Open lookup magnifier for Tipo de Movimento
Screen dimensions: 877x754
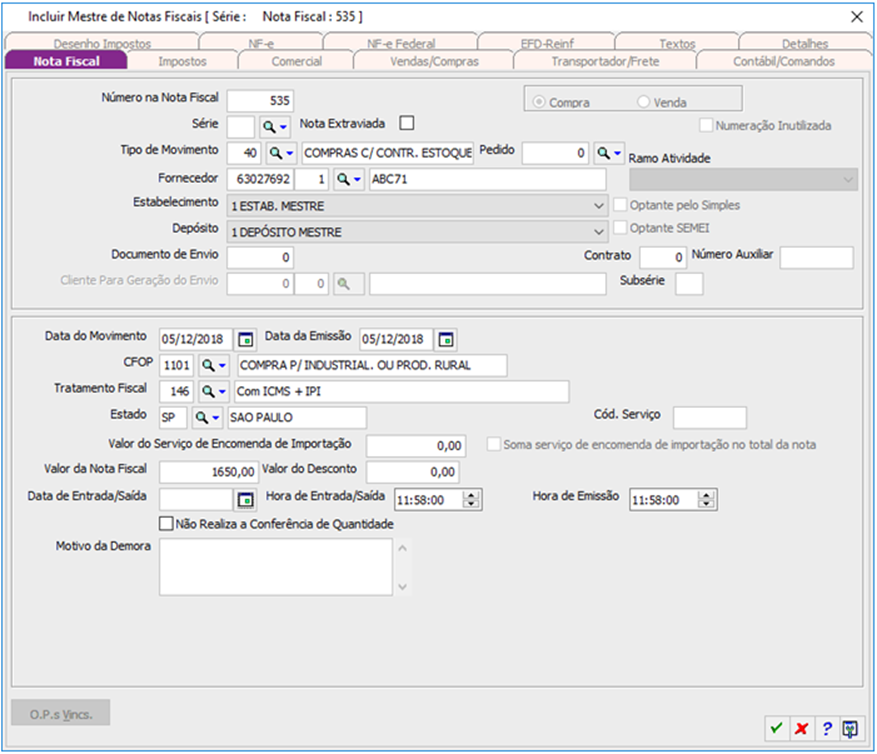coord(281,153)
